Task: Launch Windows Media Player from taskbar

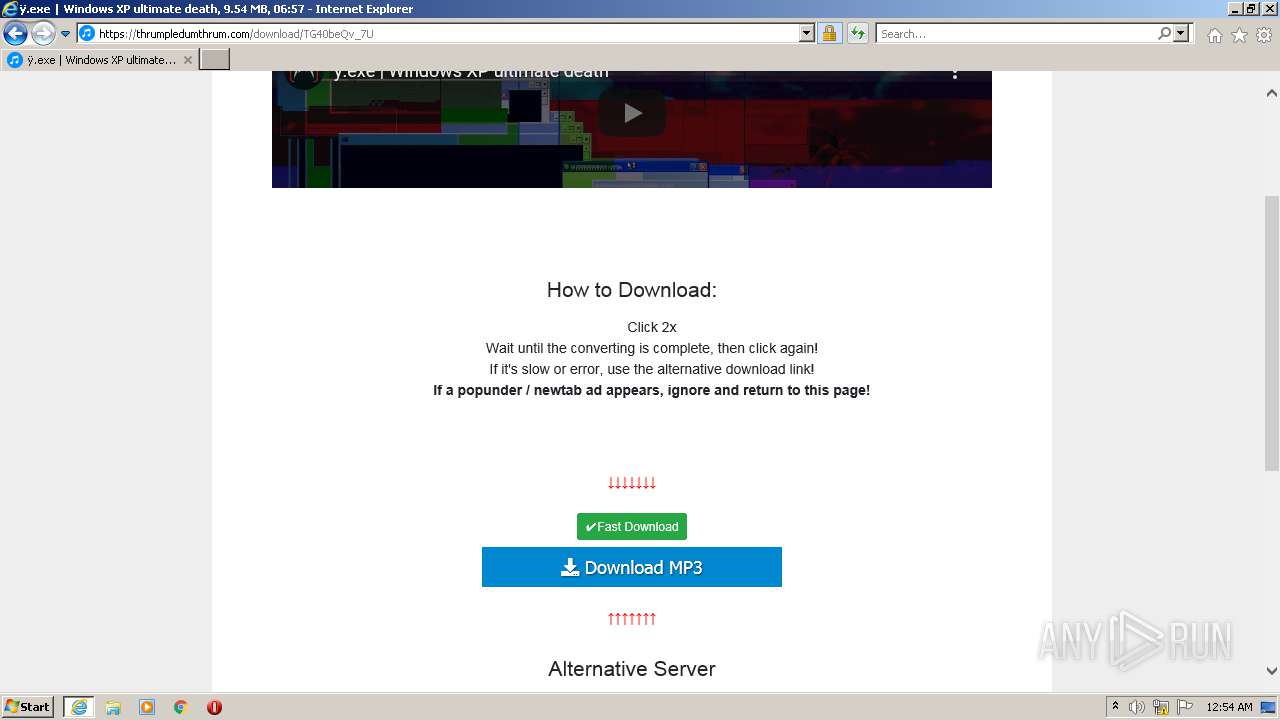Action: 147,707
